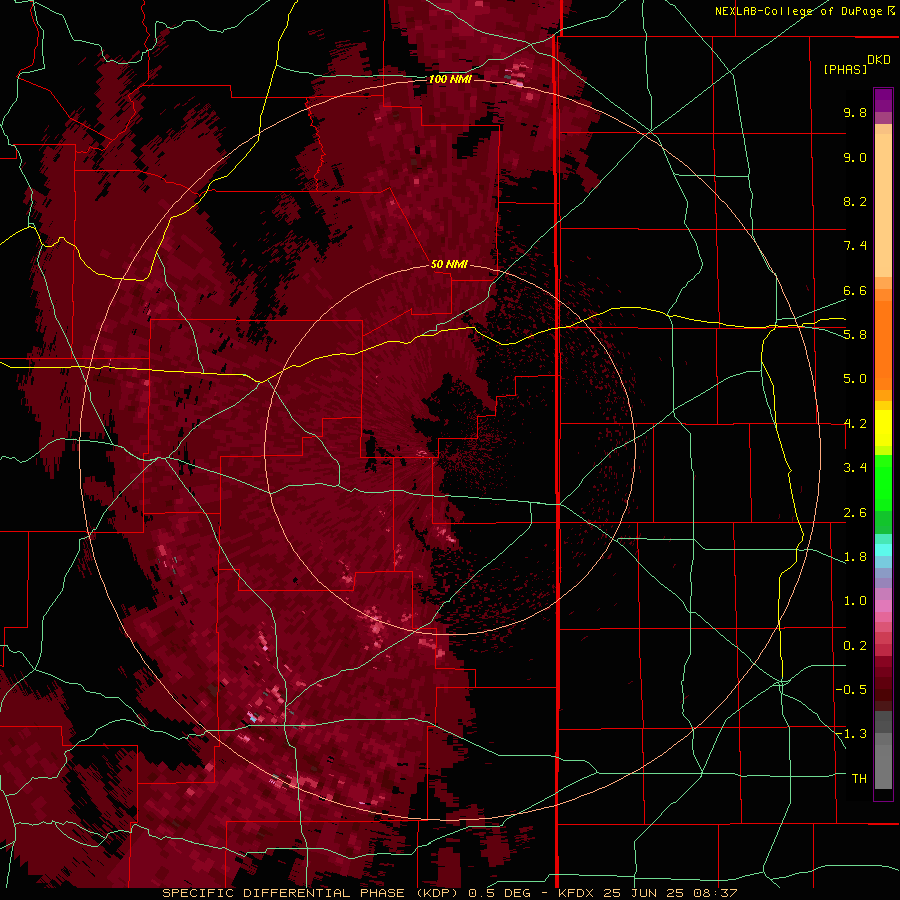The height and width of the screenshot is (900, 900).
Task: Pick the dark orange segment of the color bar
Action: (x=883, y=346)
